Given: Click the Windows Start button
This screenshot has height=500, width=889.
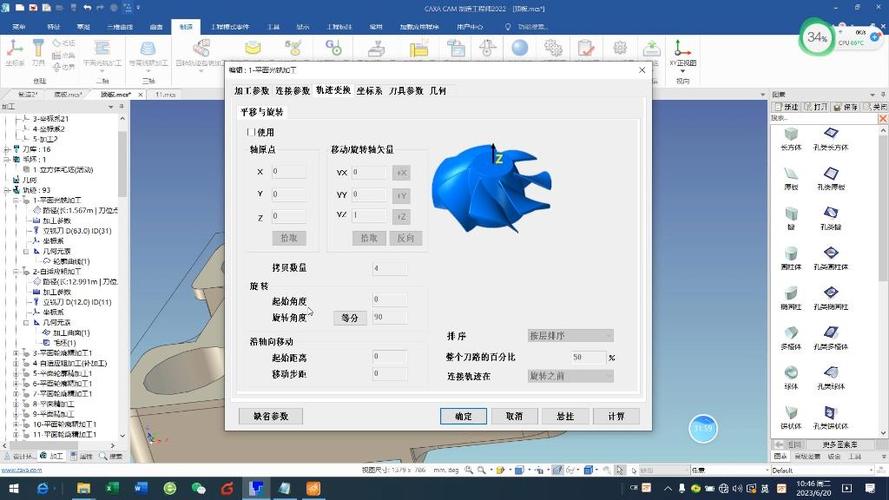Looking at the screenshot, I should [x=14, y=488].
